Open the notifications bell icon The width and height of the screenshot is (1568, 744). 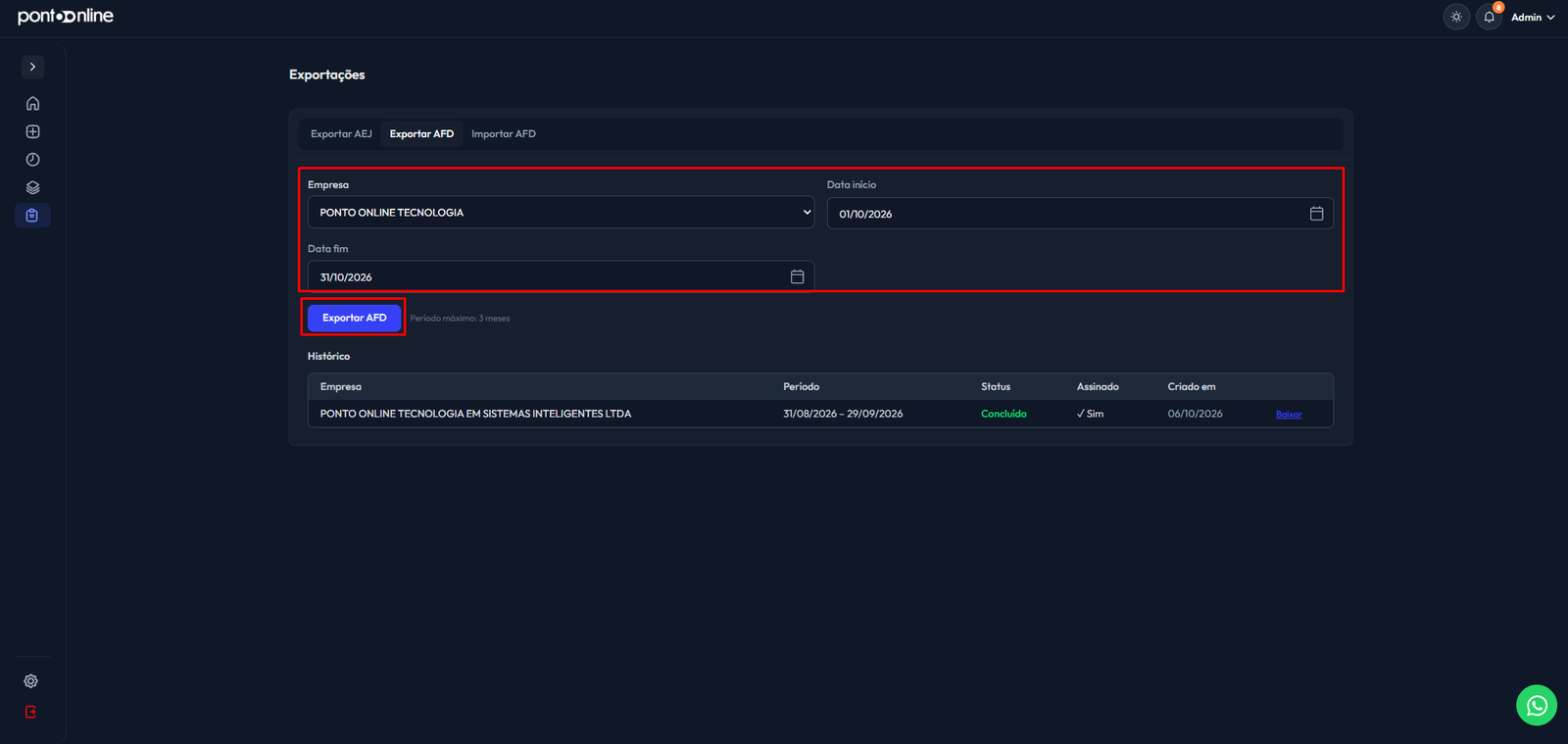[x=1489, y=17]
